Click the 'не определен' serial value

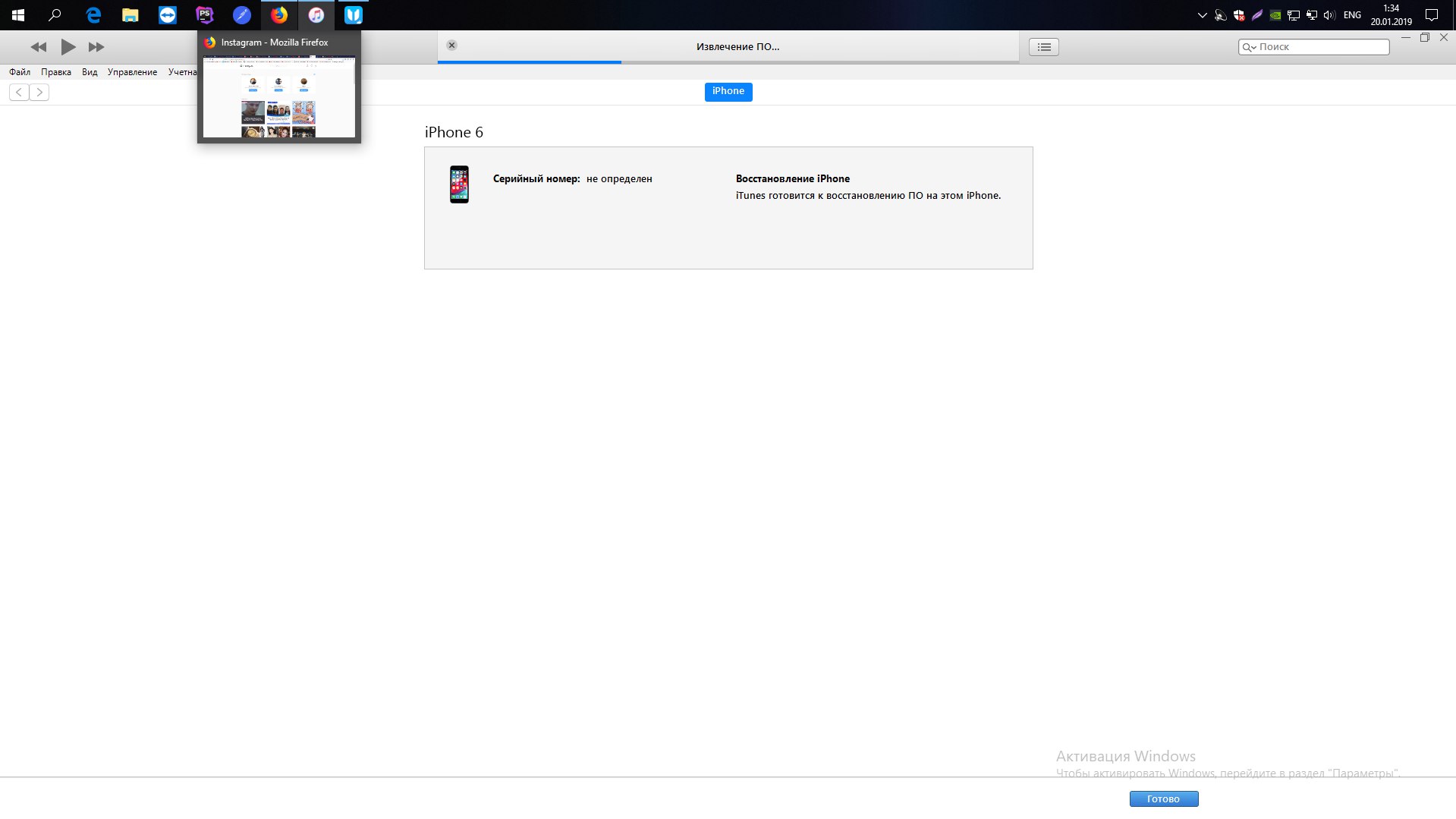[x=619, y=179]
